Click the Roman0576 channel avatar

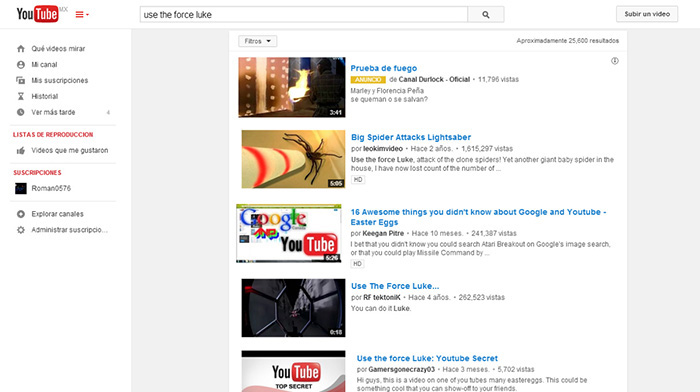pyautogui.click(x=21, y=188)
